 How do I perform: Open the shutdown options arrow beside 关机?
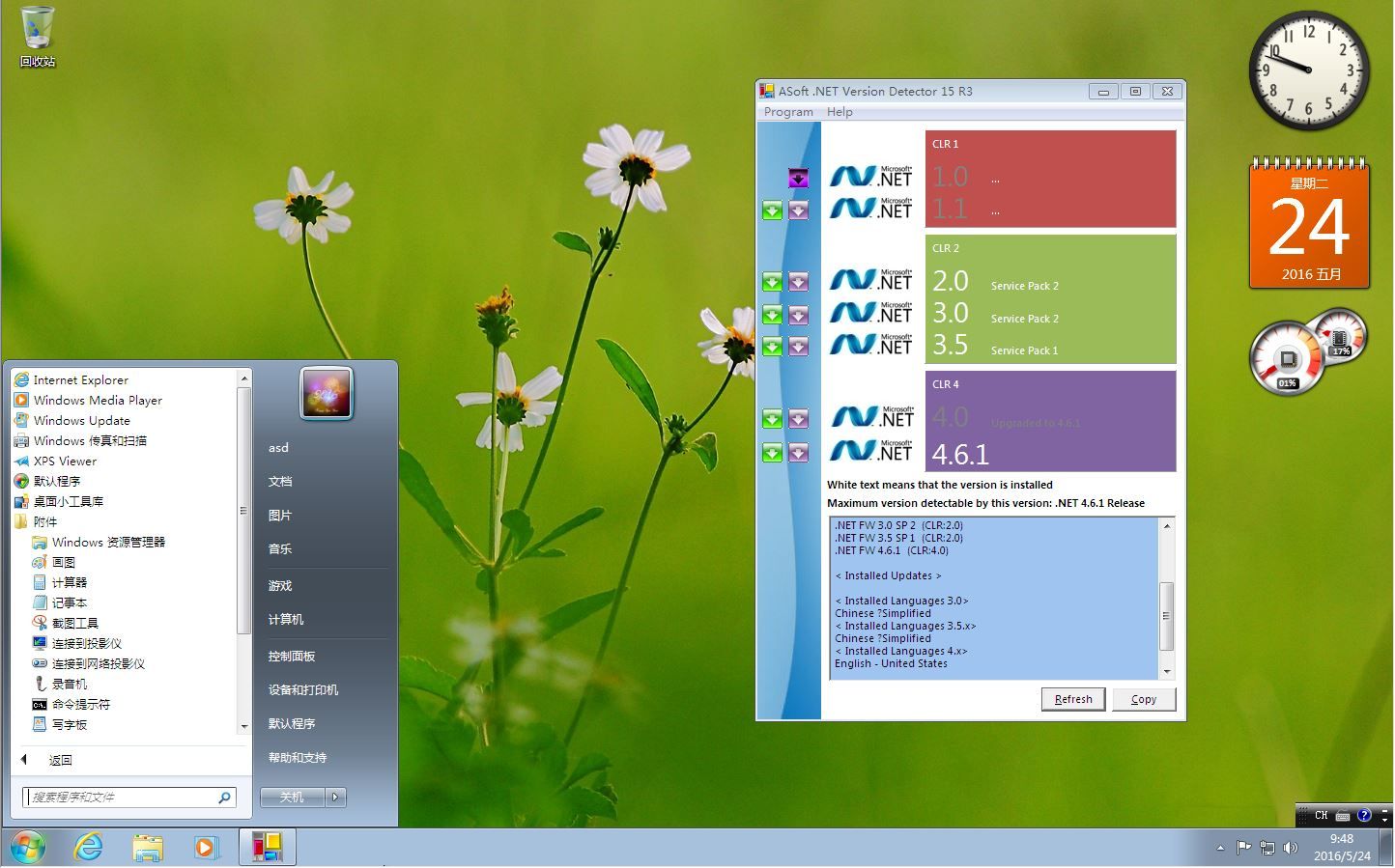click(334, 797)
